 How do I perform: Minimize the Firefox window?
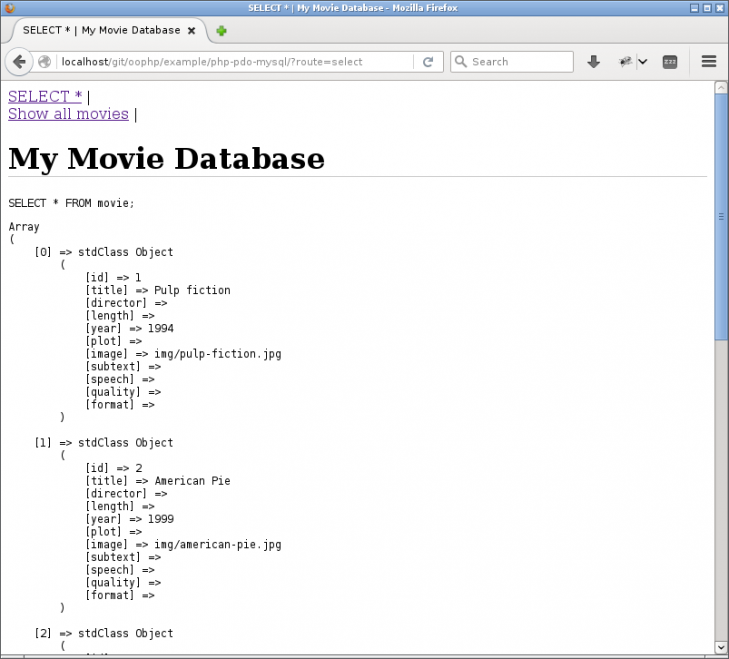pos(694,8)
